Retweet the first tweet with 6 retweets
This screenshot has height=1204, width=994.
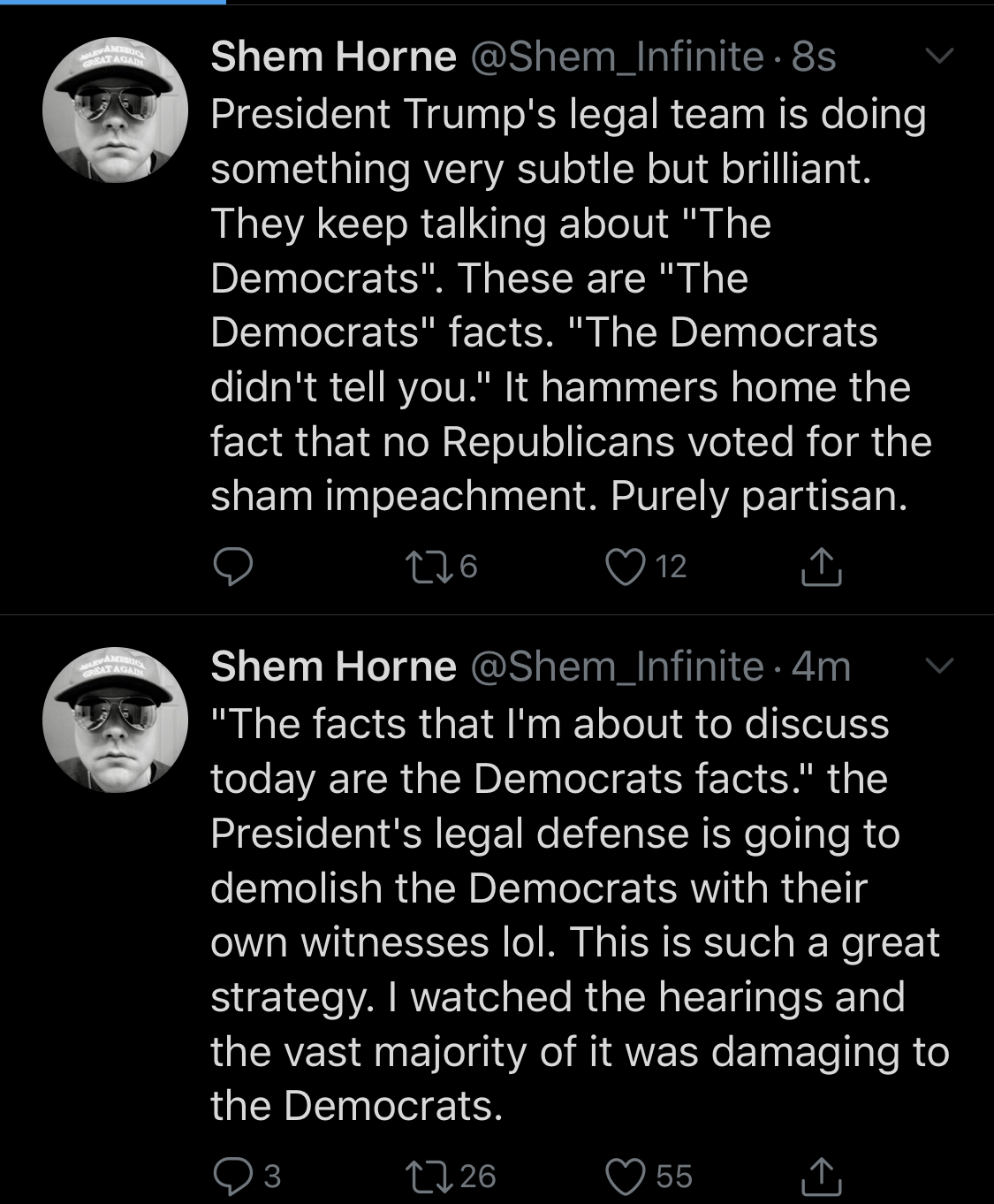tap(428, 567)
